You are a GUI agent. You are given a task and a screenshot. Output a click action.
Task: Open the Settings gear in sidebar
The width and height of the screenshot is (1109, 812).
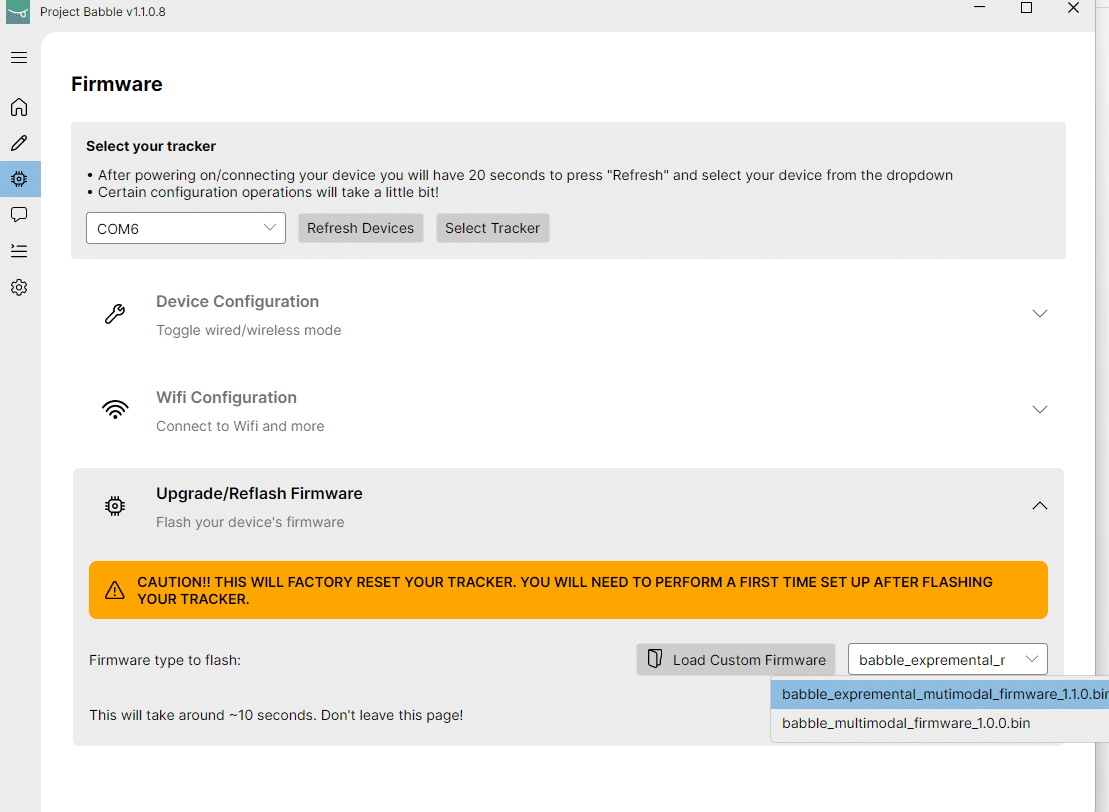coord(19,287)
